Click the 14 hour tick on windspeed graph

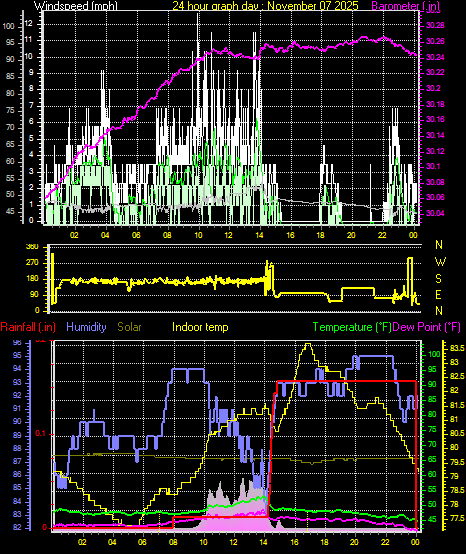coord(259,235)
